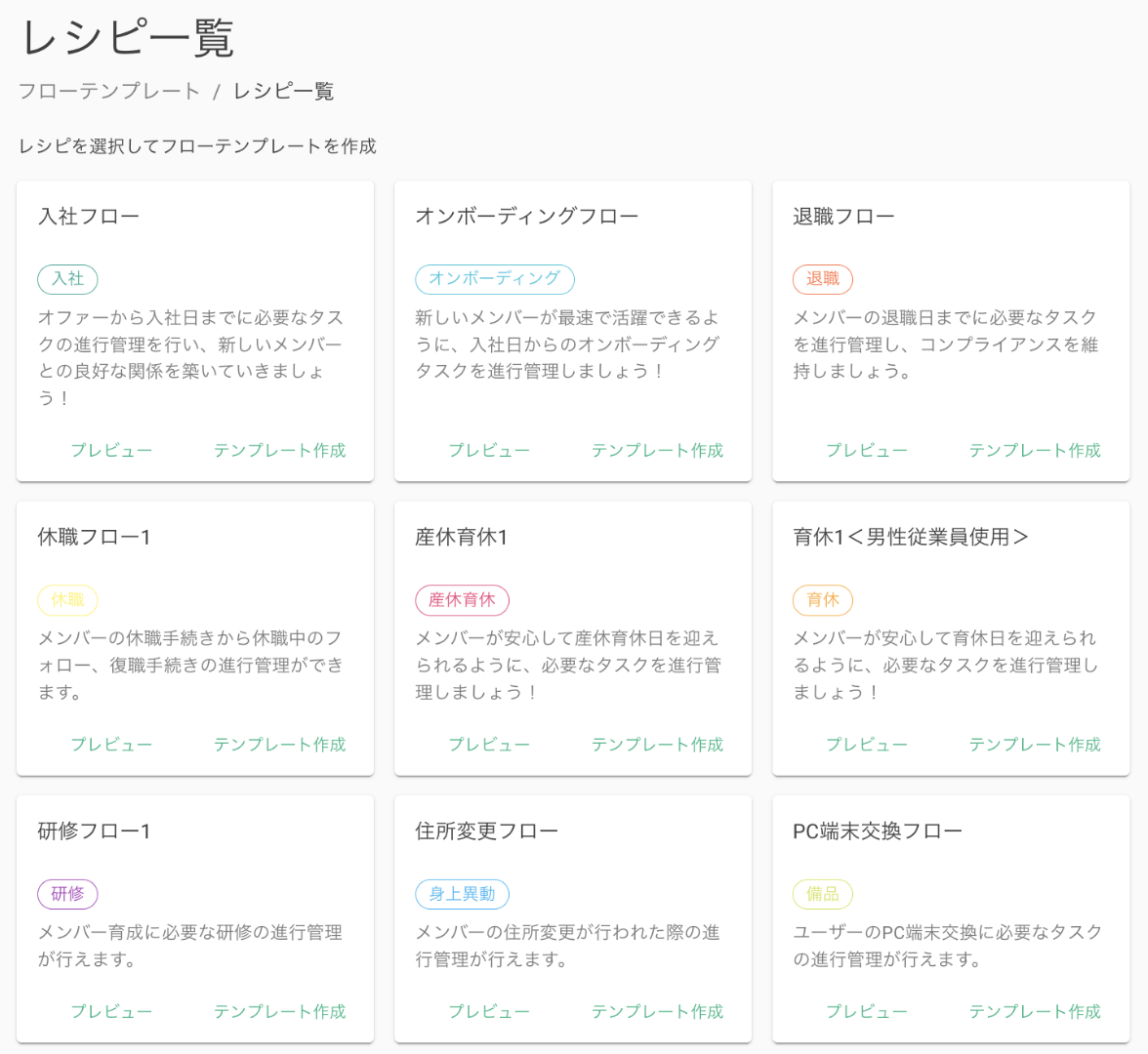Image resolution: width=1148 pixels, height=1054 pixels.
Task: Click the 身上異動 tag chip
Action: [x=462, y=894]
